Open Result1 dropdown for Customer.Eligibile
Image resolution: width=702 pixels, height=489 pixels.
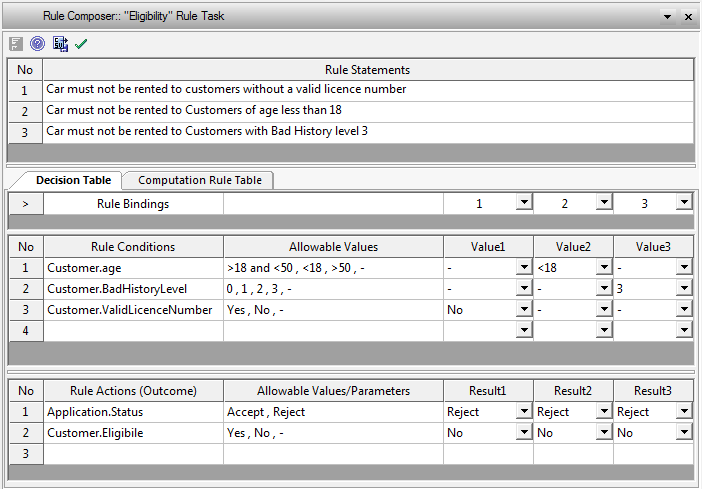point(524,432)
